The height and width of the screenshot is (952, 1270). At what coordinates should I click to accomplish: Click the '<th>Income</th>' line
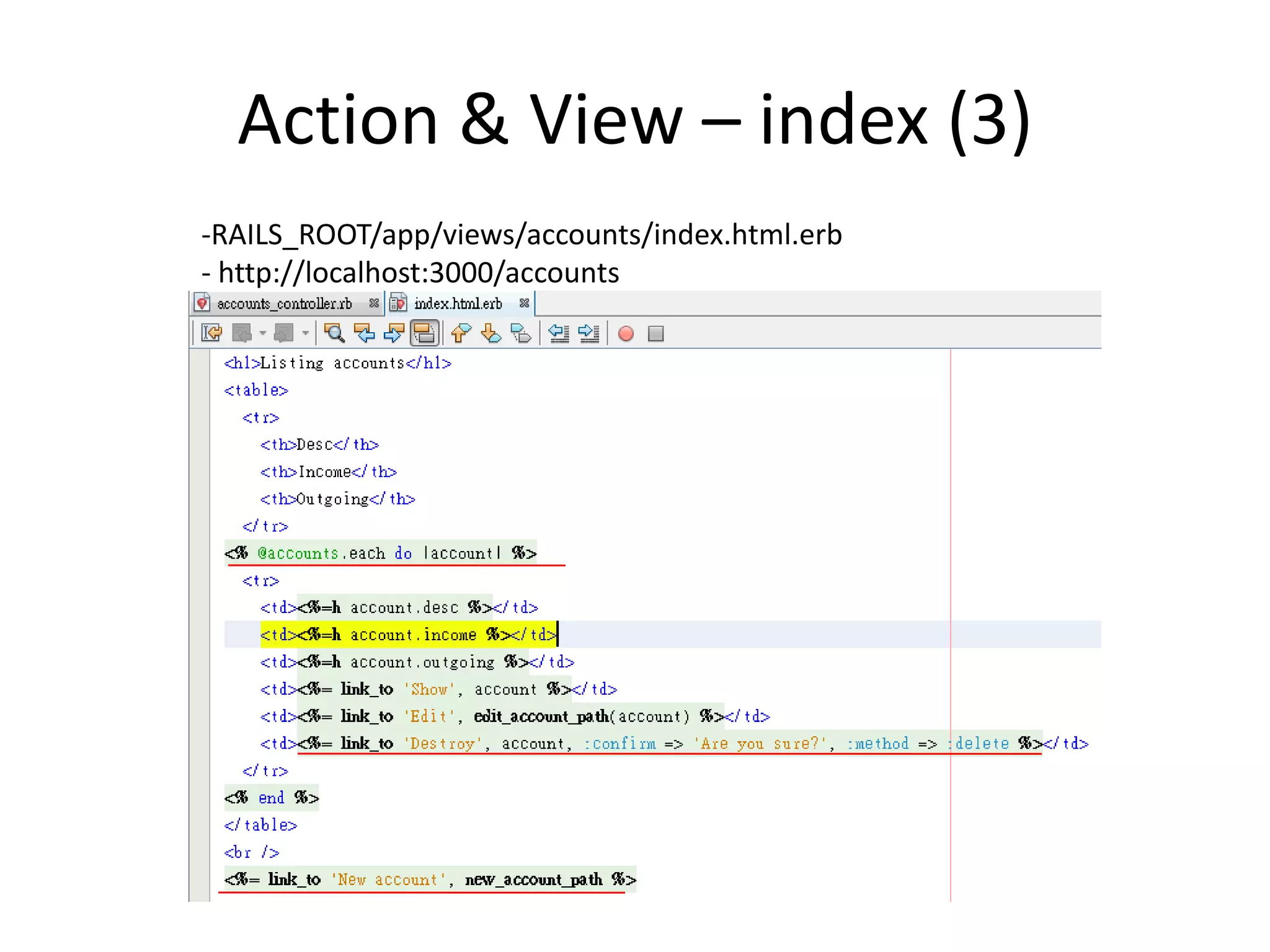[329, 472]
